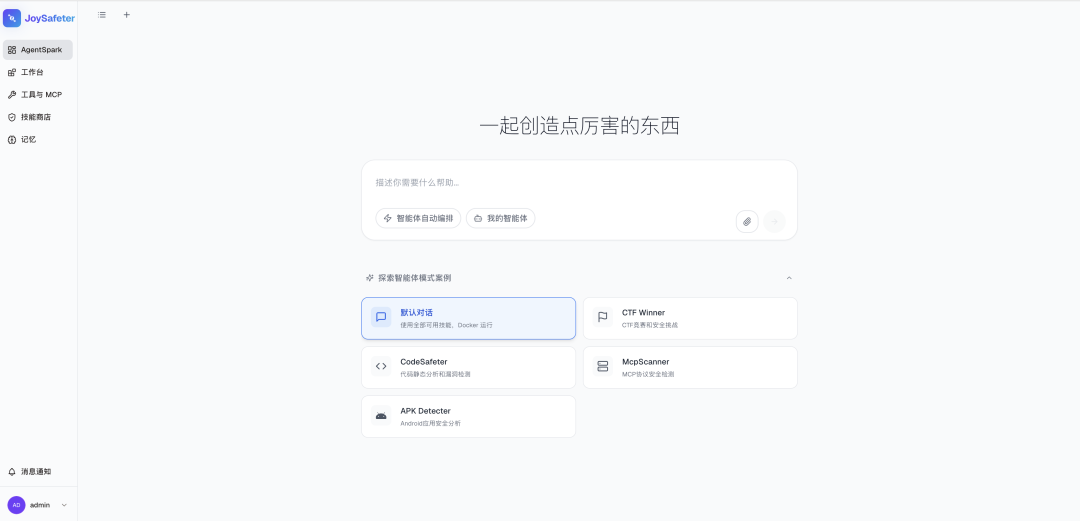Start a new chat with plus icon
Screen dimensions: 1080x521
pos(127,14)
